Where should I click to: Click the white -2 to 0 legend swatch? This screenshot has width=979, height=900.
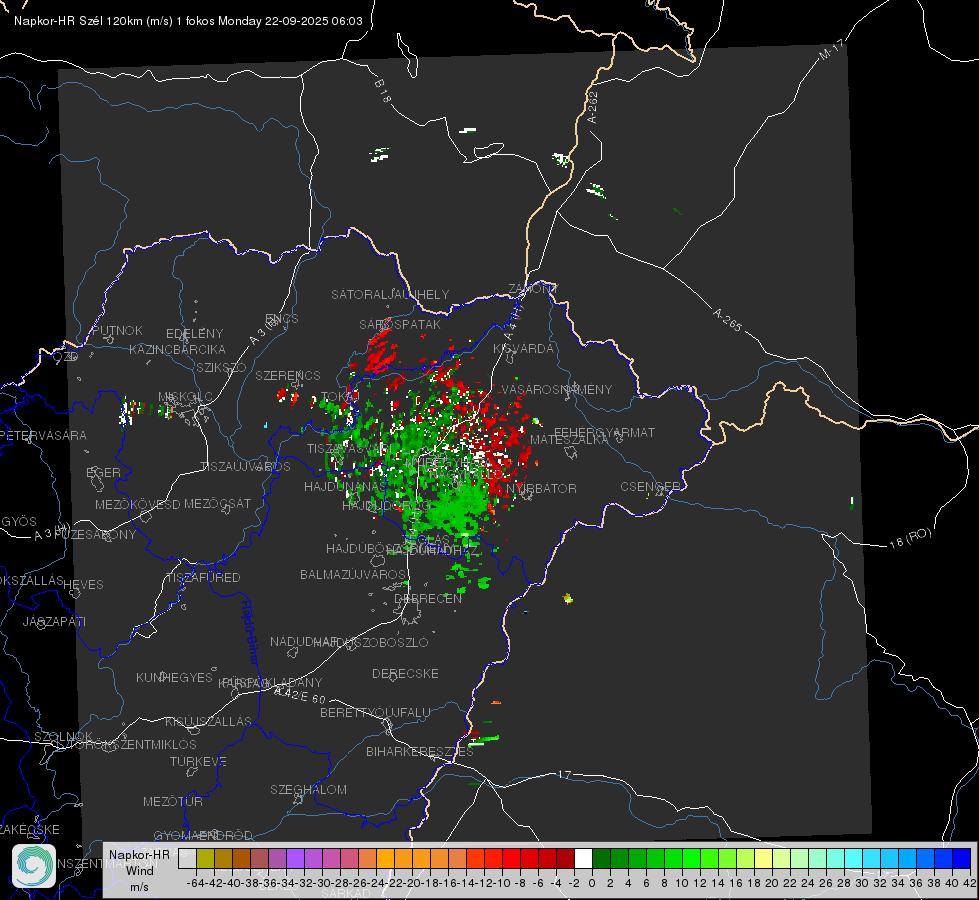[583, 858]
